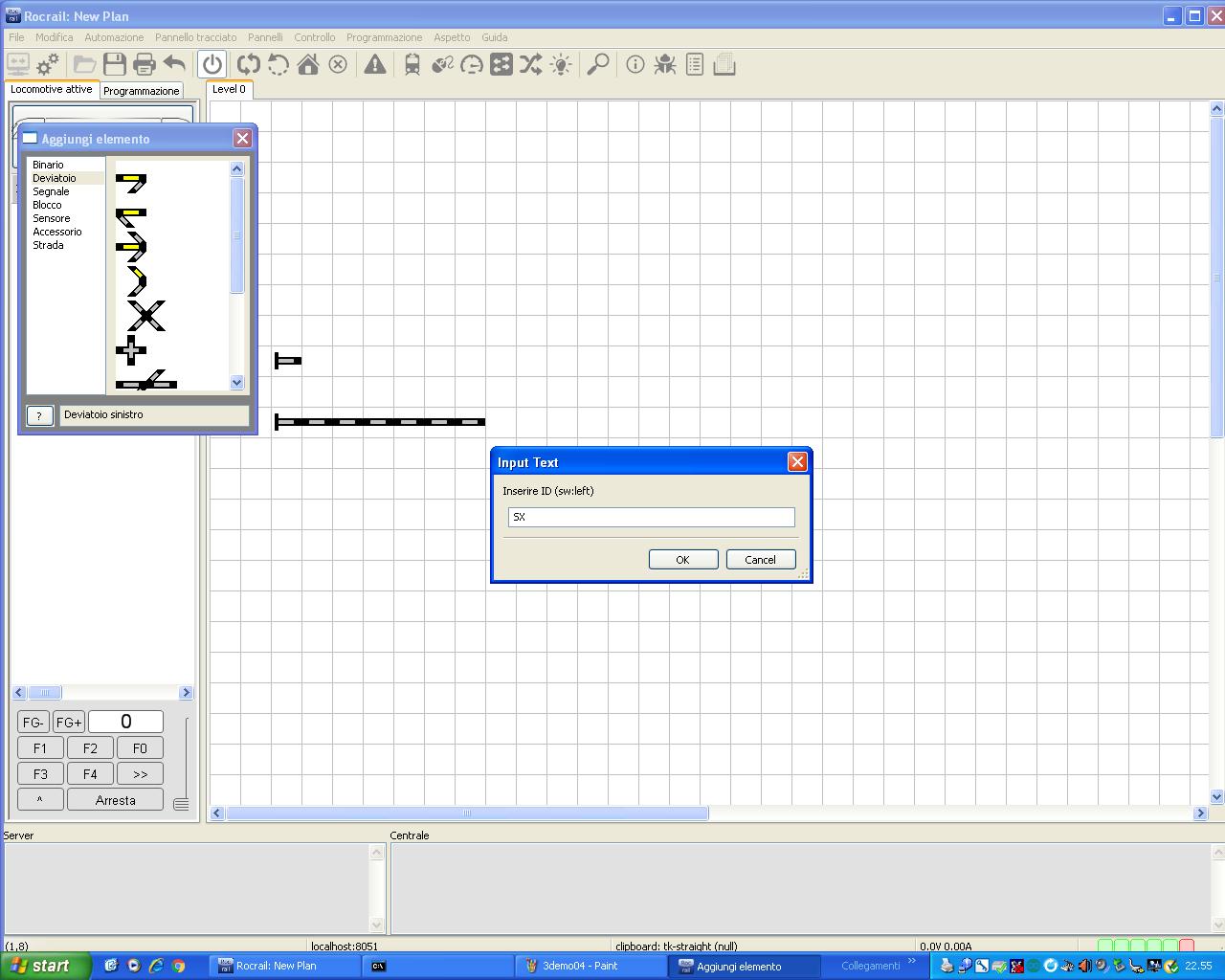Screen dimensions: 1225x980
Task: Switch to the Programmazione side tab
Action: 142,91
